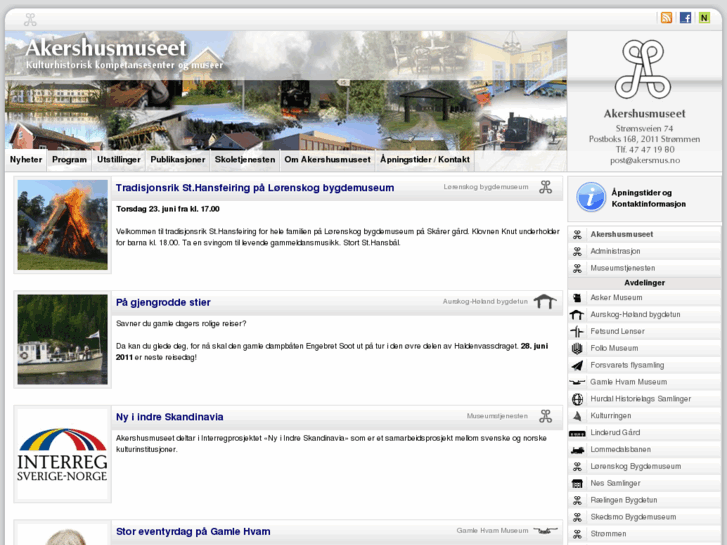Click the Lørenskog Bygdemuseum sidebar knot icon
The image size is (727, 545).
(577, 467)
